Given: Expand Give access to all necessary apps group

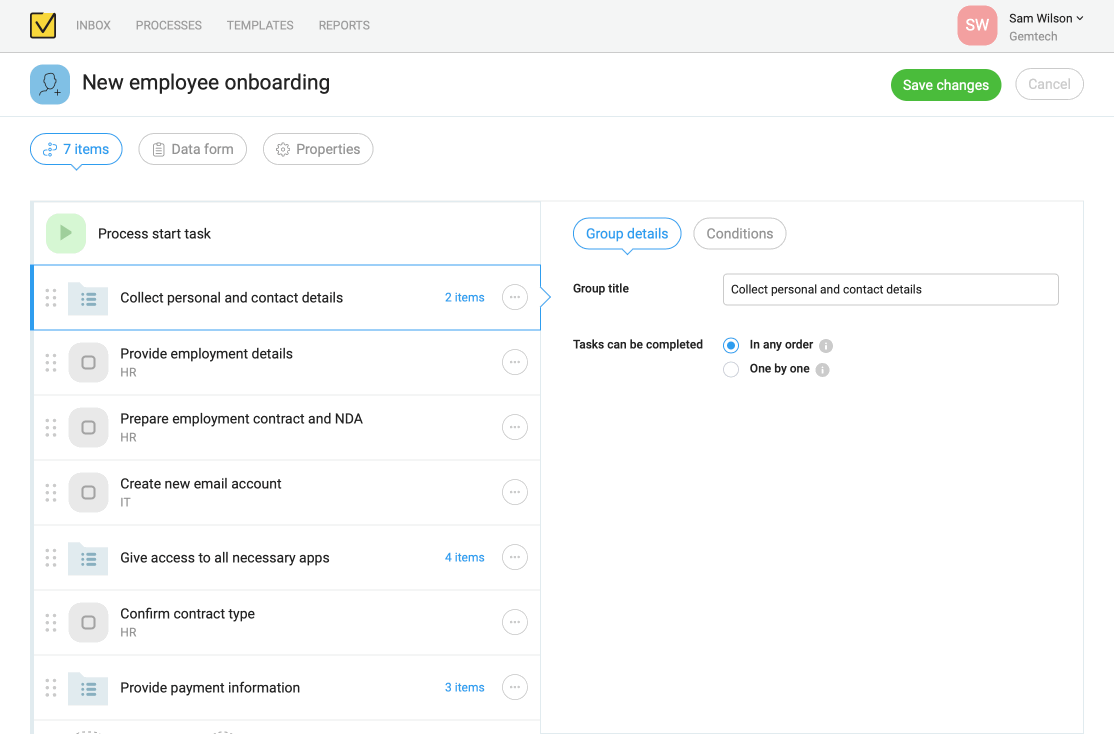Looking at the screenshot, I should (x=464, y=558).
